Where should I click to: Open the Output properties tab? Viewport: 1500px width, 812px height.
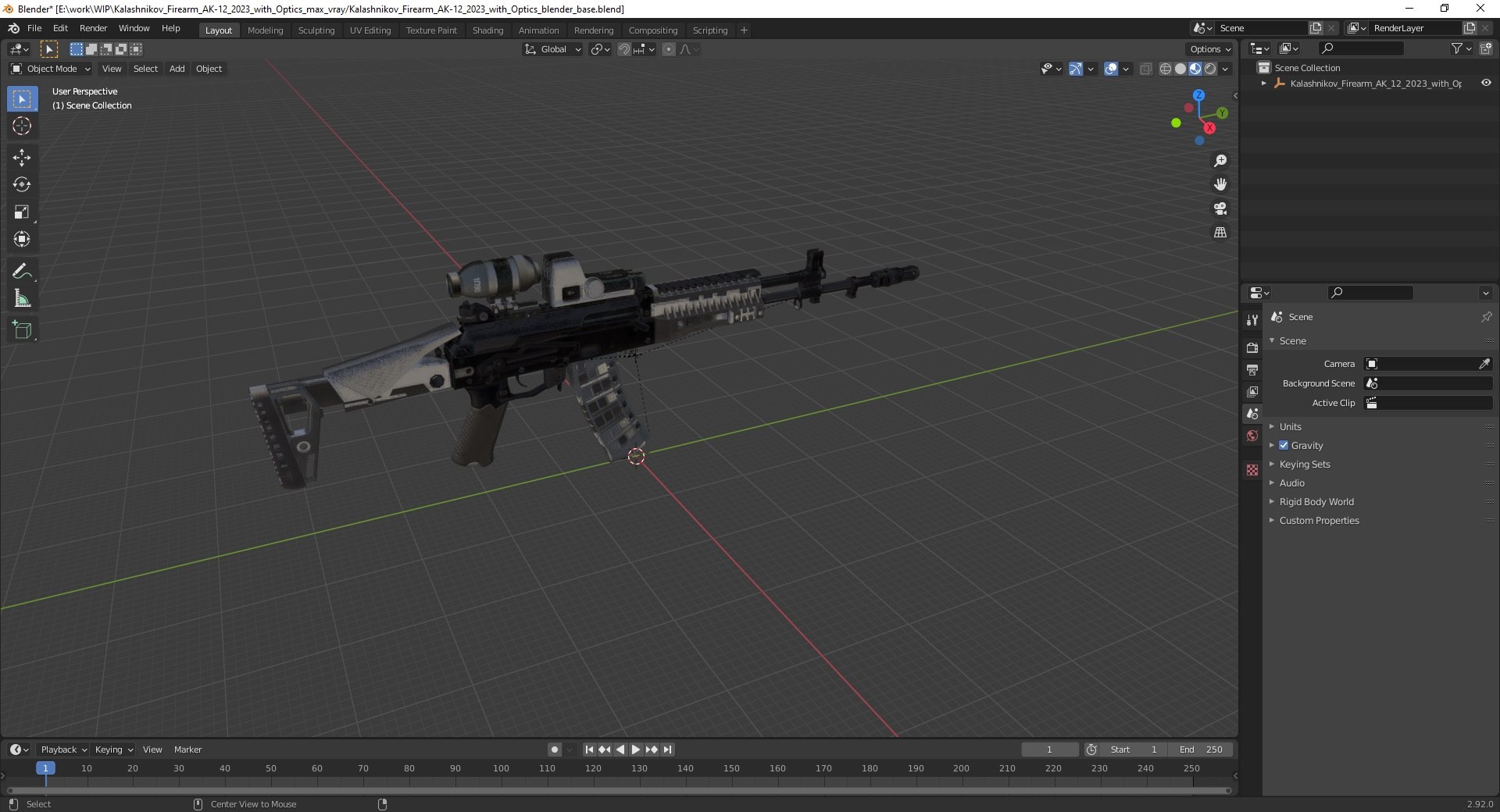1252,369
